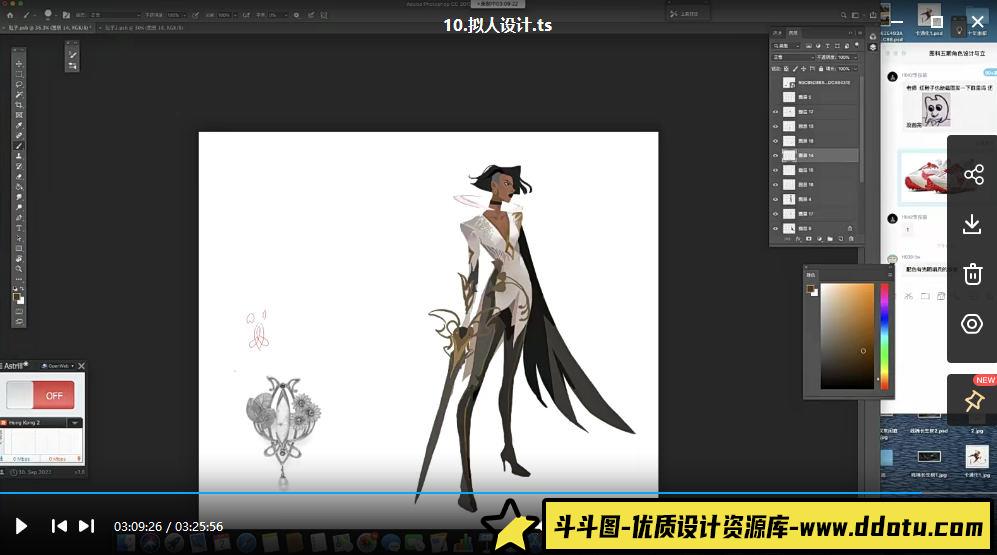Click the share icon in player sidebar
The width and height of the screenshot is (997, 555).
click(973, 174)
